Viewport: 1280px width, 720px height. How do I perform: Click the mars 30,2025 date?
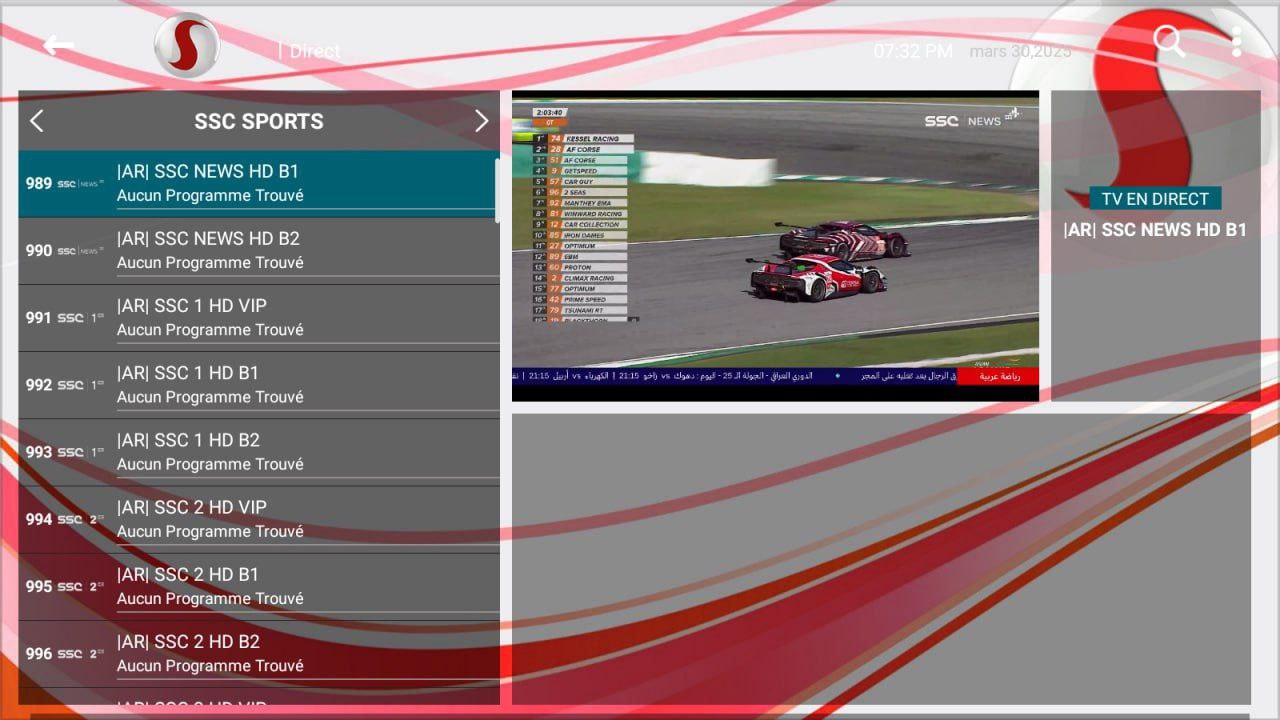click(x=1020, y=51)
